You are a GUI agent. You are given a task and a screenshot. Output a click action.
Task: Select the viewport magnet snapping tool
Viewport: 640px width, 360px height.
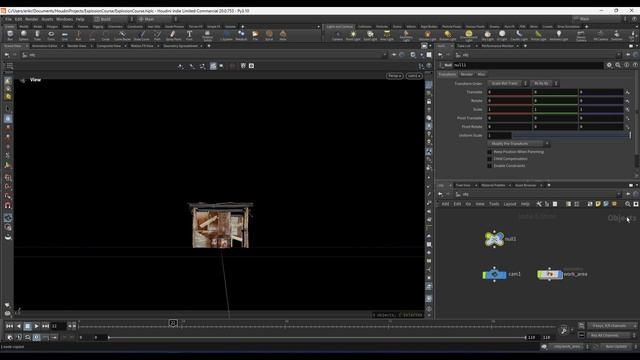8,205
